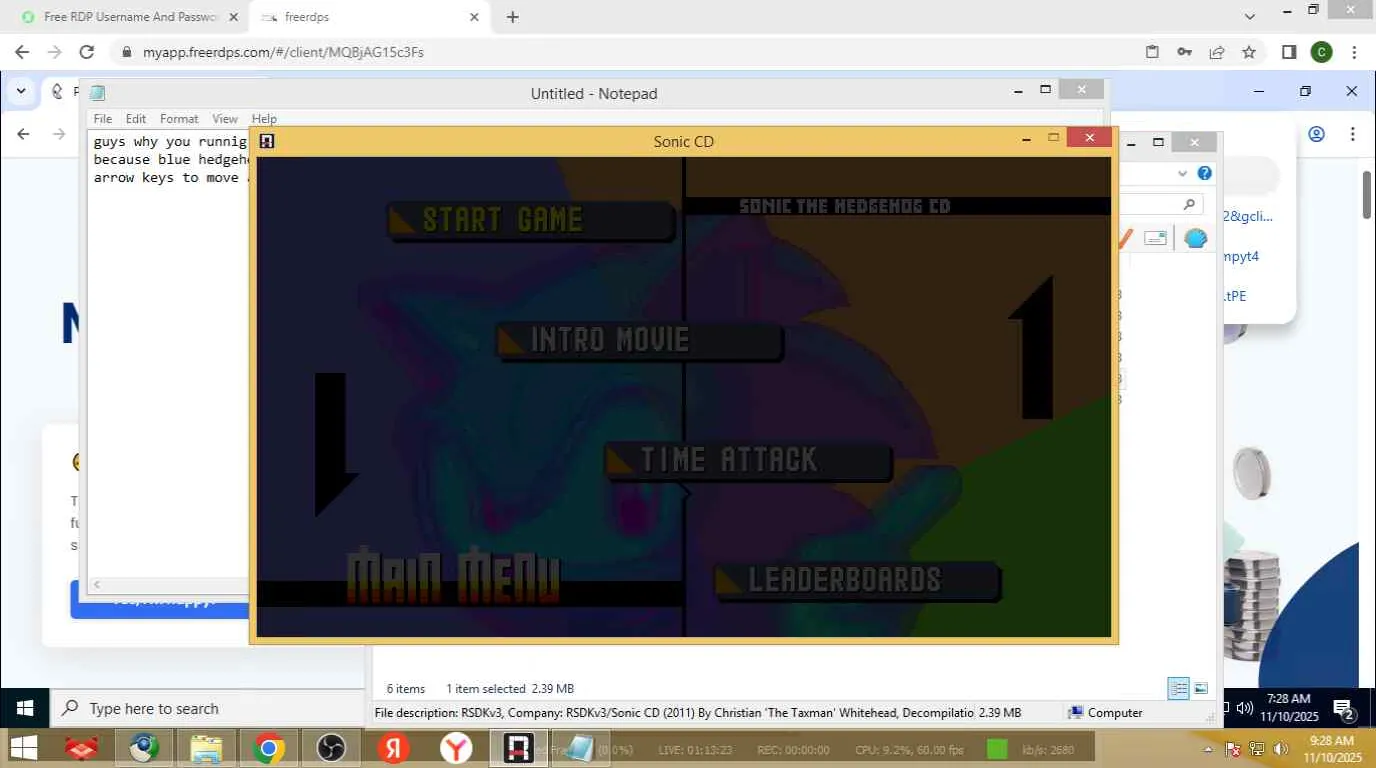Open a new browser tab
This screenshot has width=1376, height=768.
(x=513, y=17)
